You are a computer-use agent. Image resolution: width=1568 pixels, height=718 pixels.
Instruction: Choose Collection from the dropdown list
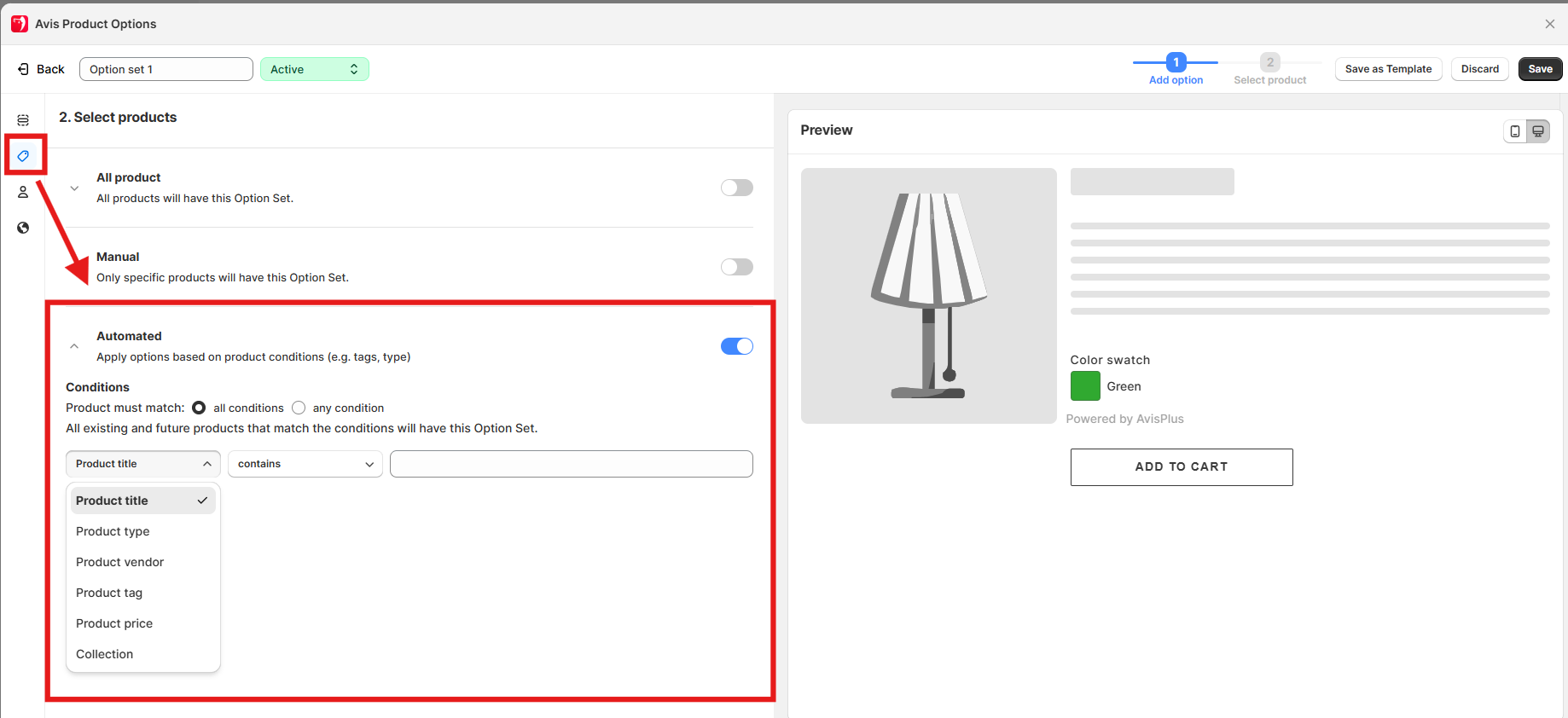[x=105, y=654]
